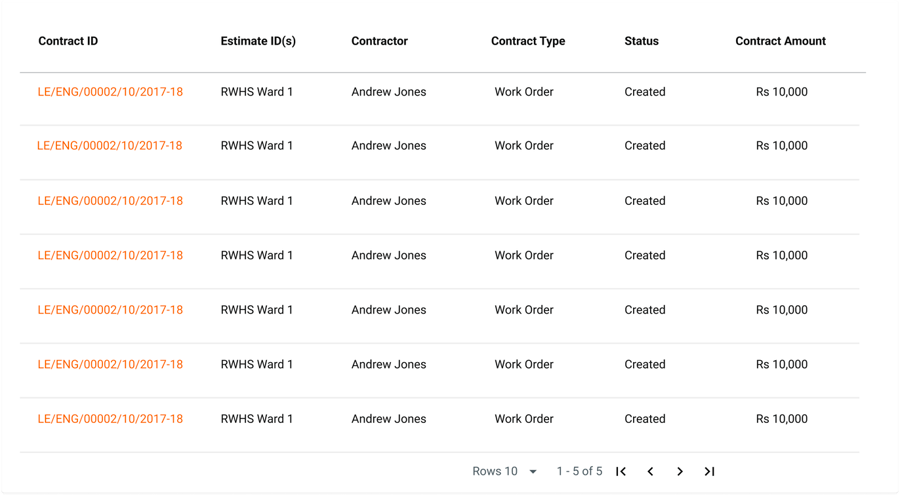Image resolution: width=900 pixels, height=495 pixels.
Task: Go to the previous page of results
Action: pos(650,471)
